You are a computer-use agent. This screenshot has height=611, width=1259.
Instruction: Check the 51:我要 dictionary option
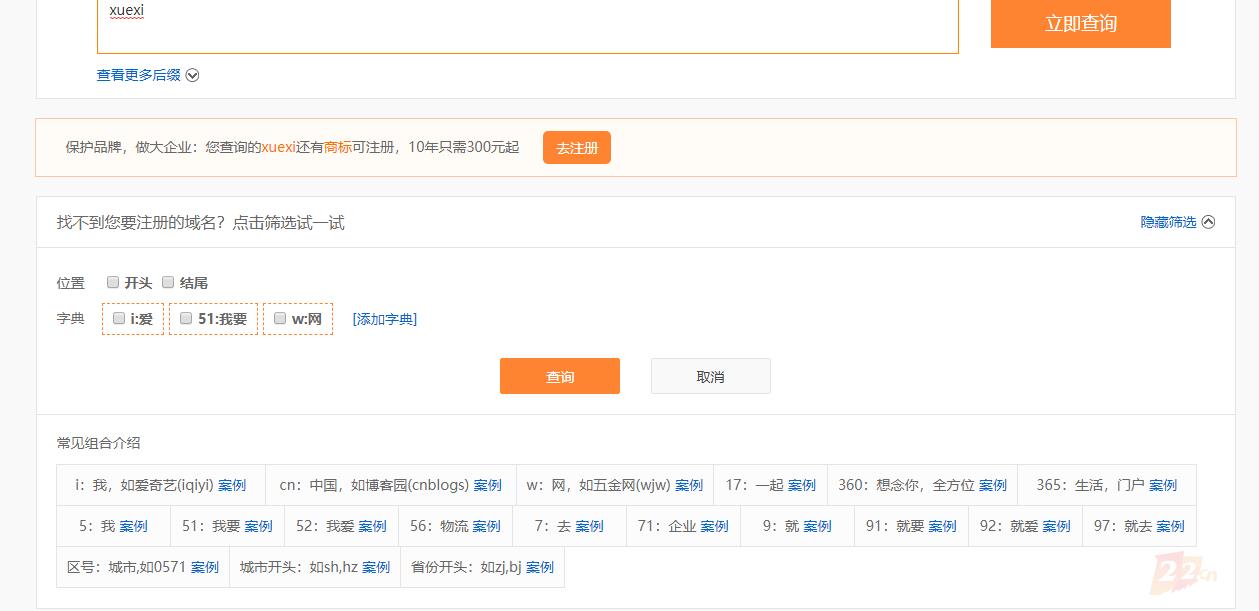[186, 318]
